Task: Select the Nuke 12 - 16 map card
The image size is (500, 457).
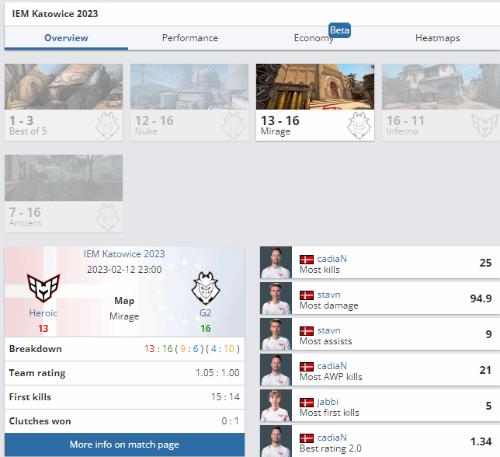Action: coord(189,102)
